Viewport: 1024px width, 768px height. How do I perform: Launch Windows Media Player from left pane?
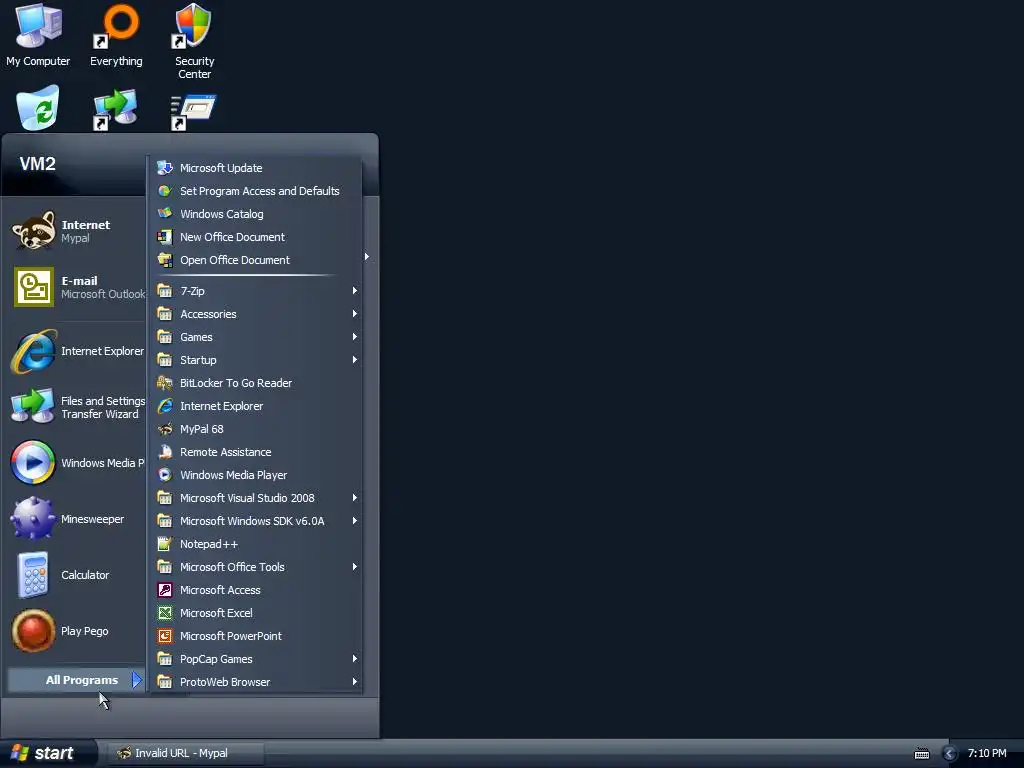coord(77,463)
